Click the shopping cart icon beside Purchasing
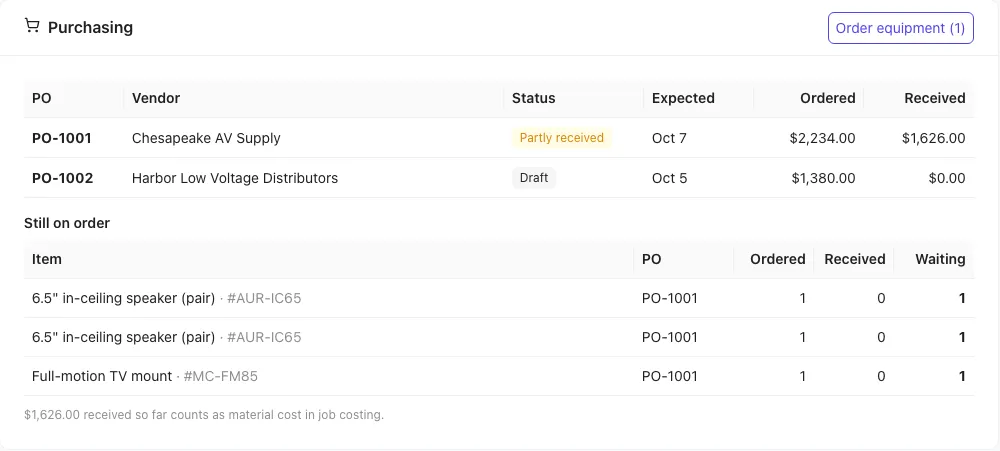The image size is (1000, 451). point(32,26)
